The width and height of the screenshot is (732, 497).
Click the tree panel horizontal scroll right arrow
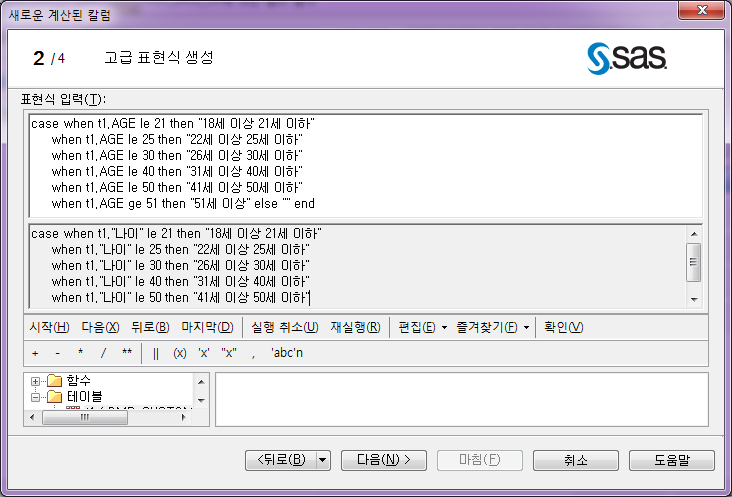[184, 417]
